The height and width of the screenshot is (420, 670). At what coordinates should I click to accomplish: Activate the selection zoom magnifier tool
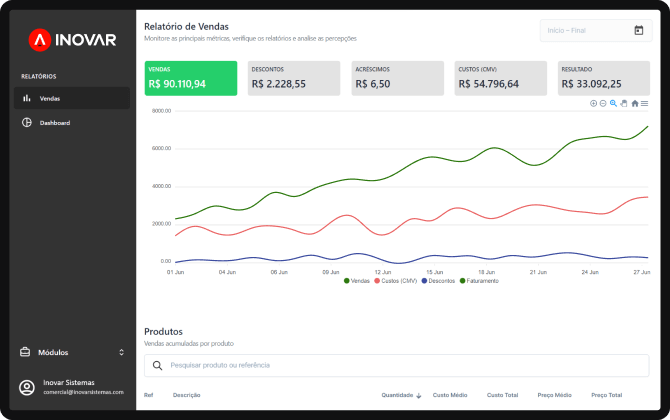[614, 103]
